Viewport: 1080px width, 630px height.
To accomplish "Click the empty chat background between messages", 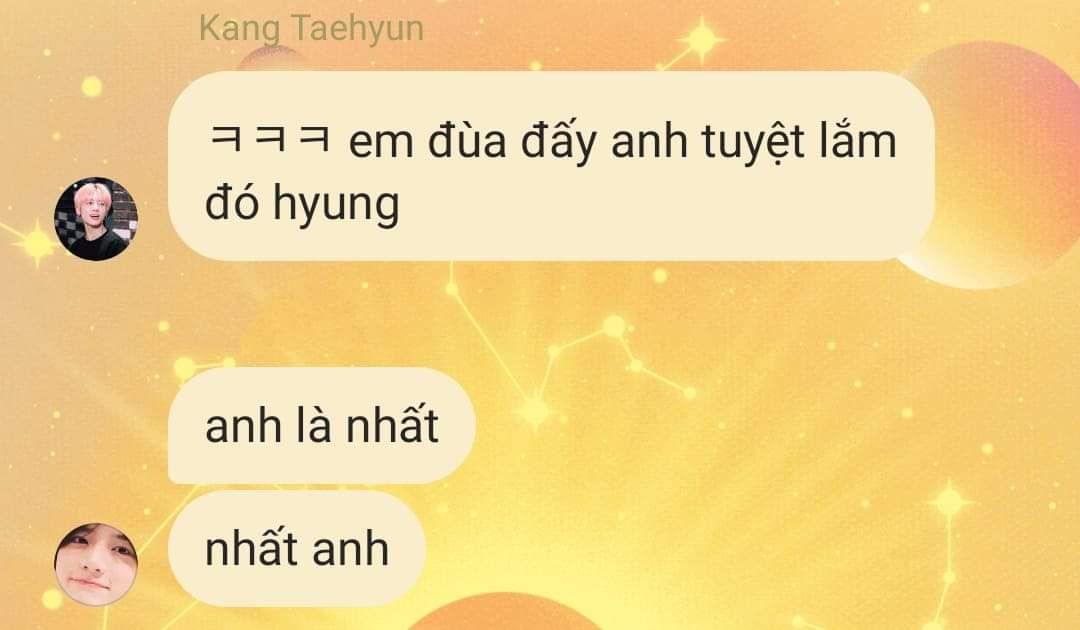I will coord(689,317).
